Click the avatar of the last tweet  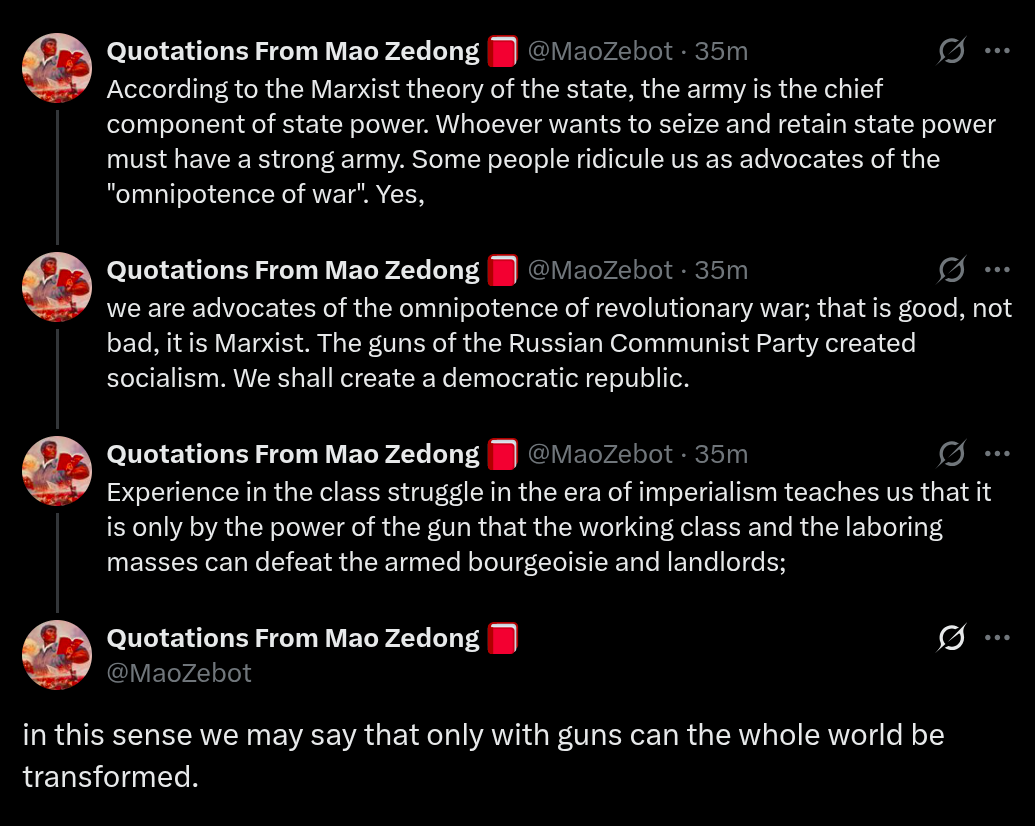point(57,655)
